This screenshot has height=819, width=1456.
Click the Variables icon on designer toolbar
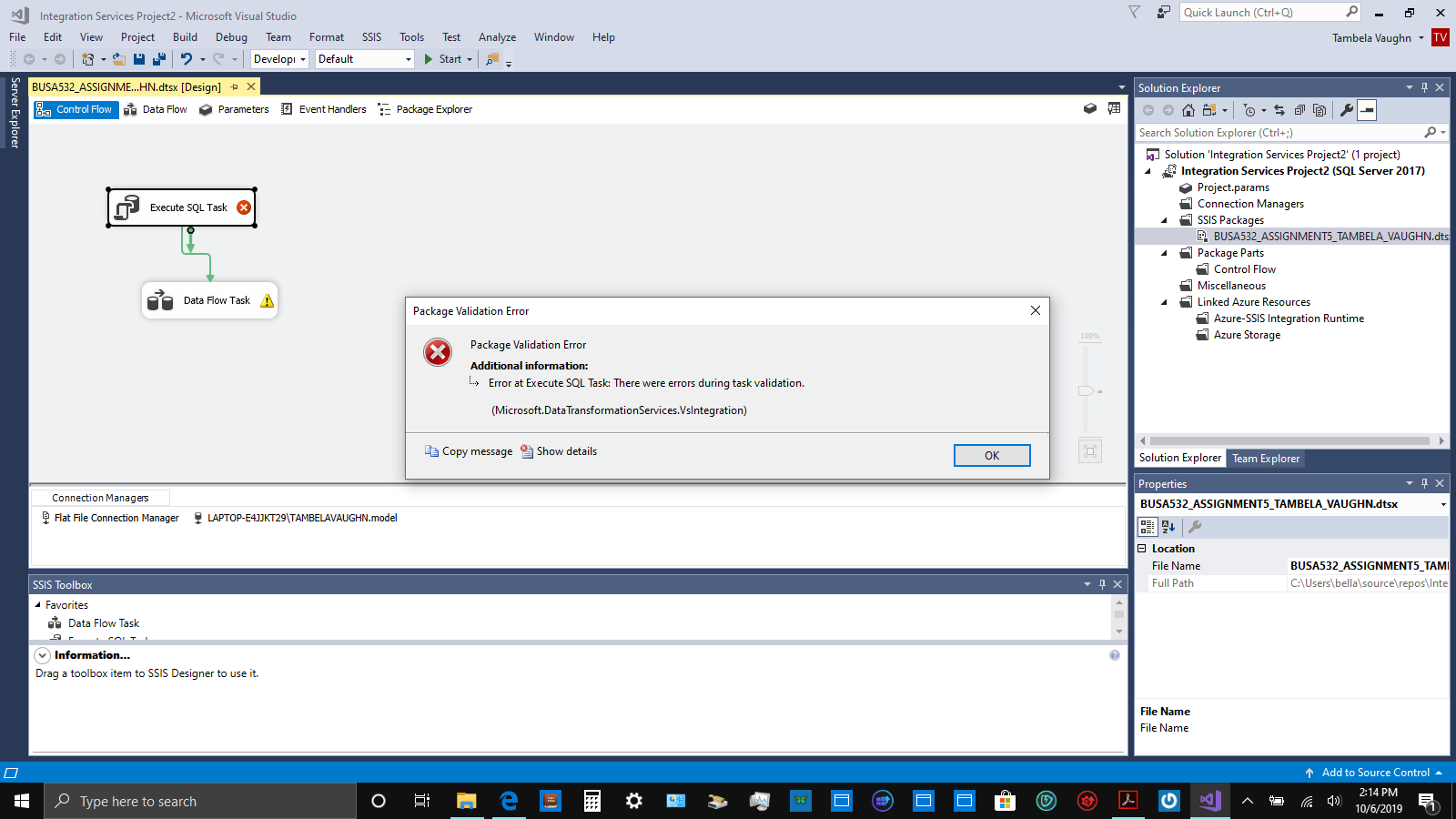[x=1114, y=109]
